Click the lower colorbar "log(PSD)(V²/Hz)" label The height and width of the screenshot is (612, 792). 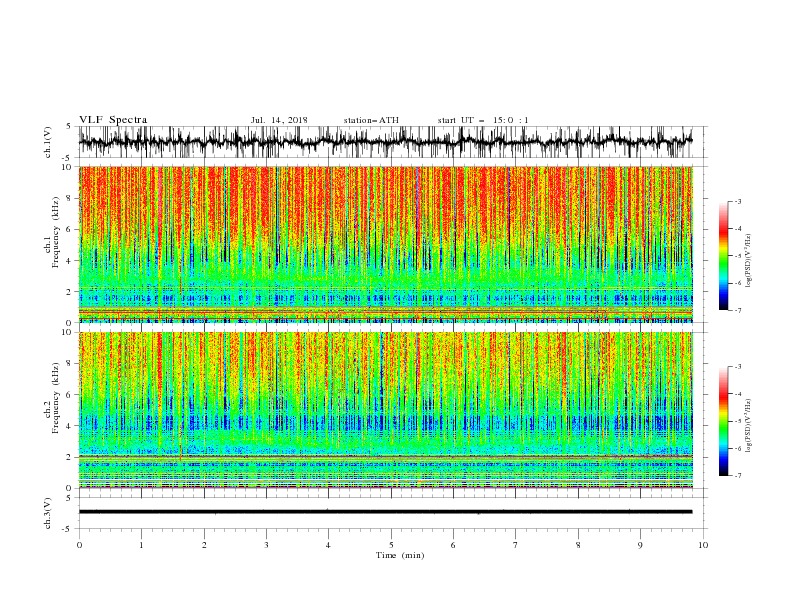pyautogui.click(x=748, y=426)
